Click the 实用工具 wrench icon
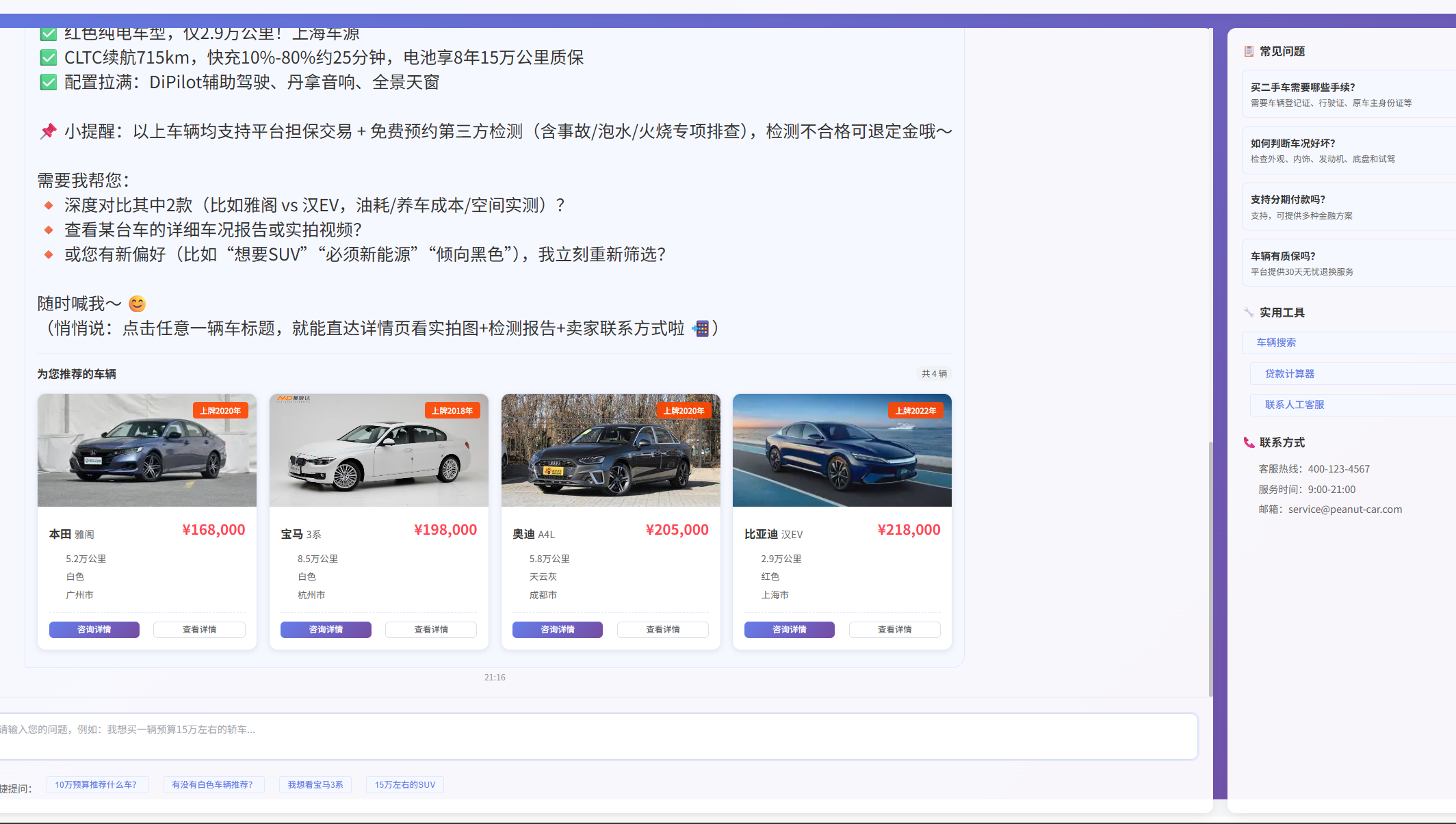This screenshot has height=824, width=1456. pos(1249,313)
